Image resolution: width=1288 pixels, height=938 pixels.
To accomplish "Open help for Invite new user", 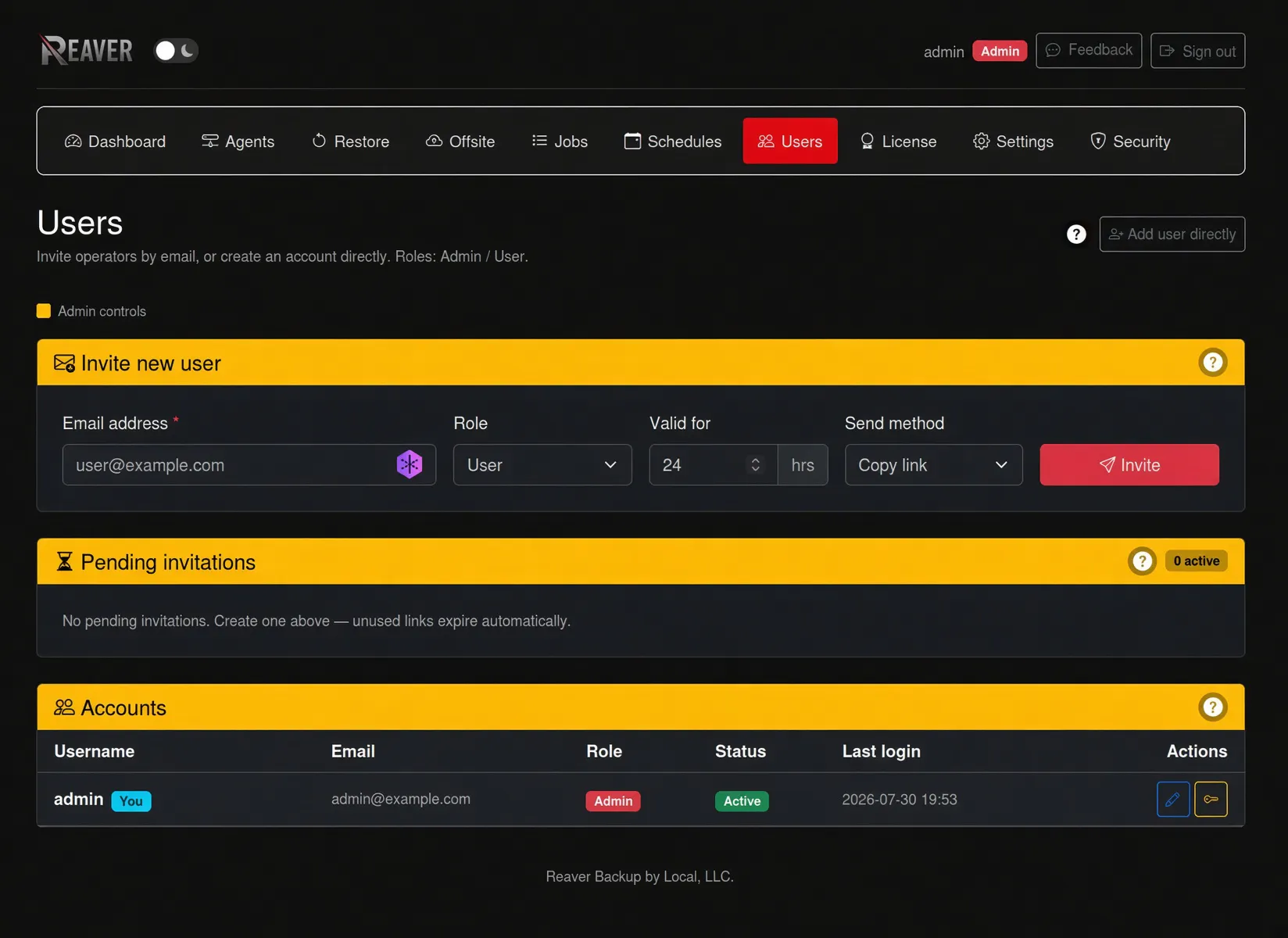I will (x=1213, y=363).
